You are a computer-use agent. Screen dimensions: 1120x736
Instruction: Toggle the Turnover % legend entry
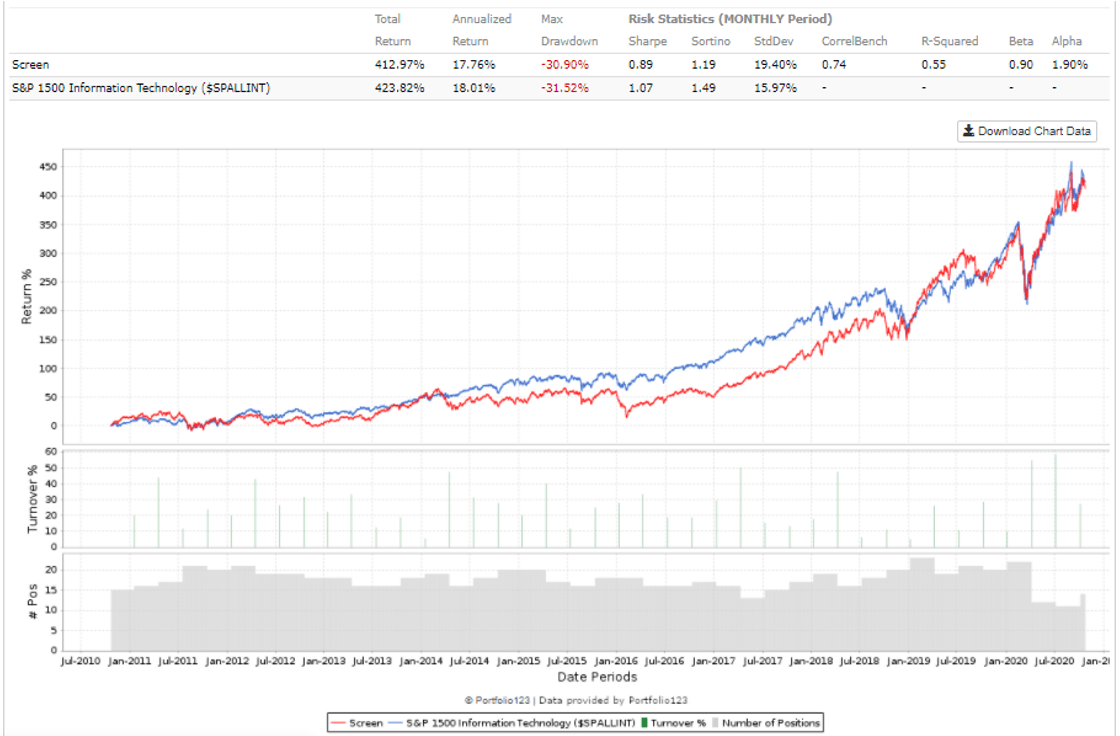[674, 723]
